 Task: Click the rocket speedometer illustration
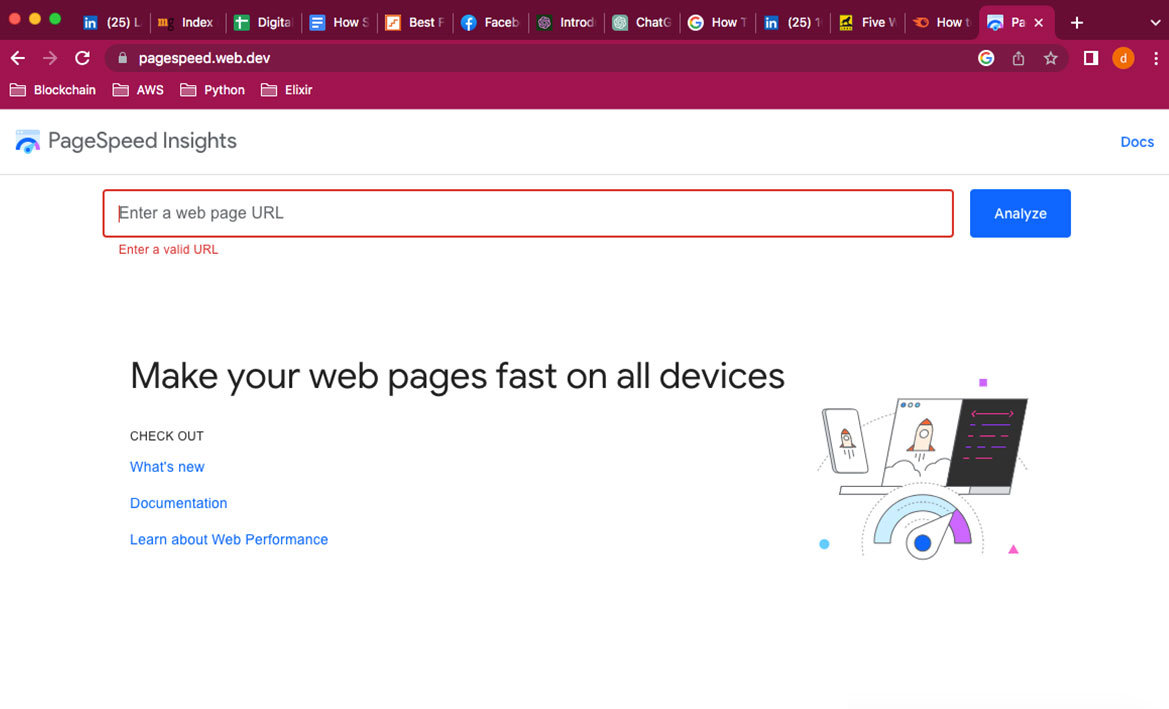point(923,470)
